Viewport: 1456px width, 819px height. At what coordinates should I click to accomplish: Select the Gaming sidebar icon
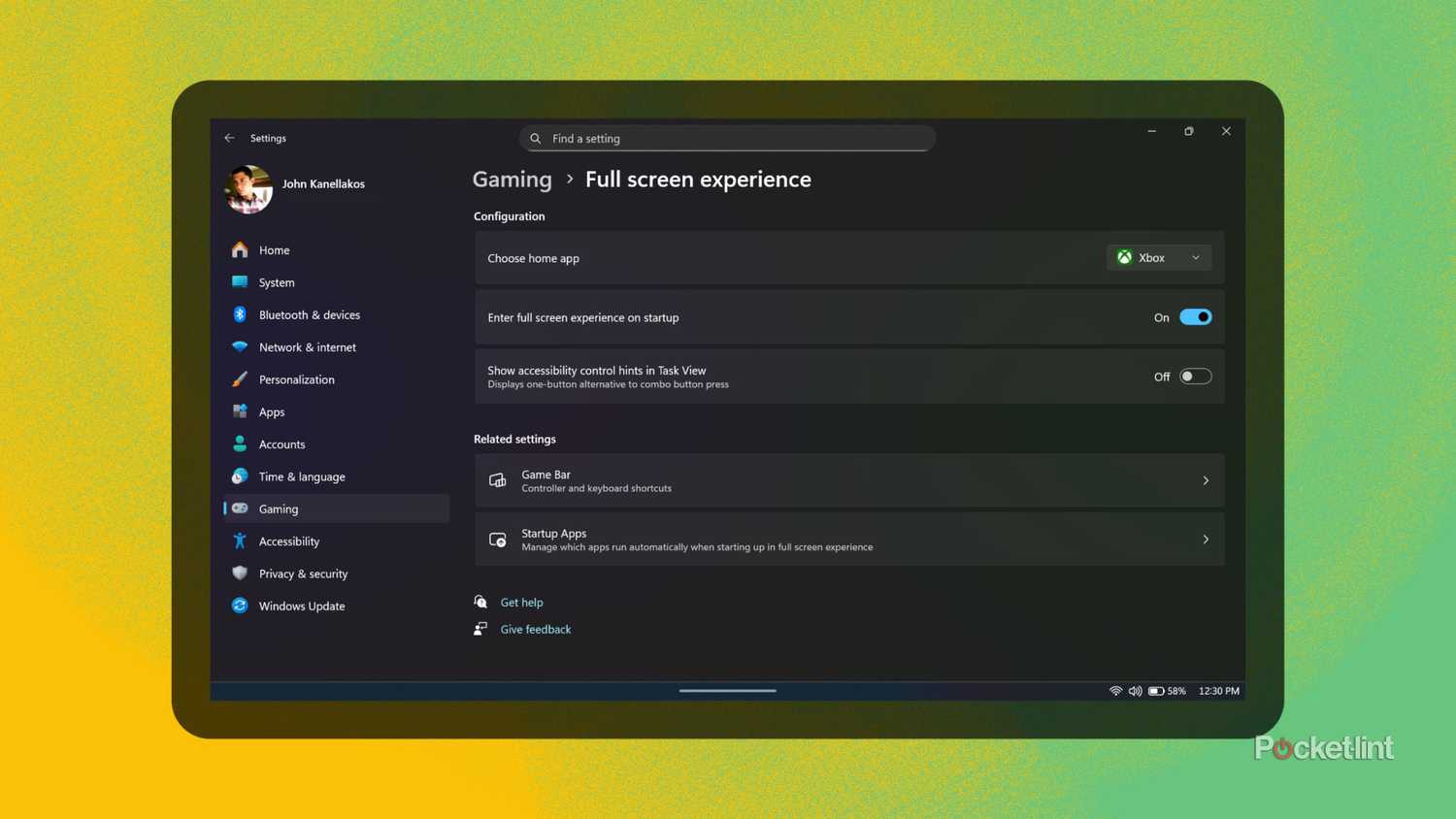click(240, 508)
